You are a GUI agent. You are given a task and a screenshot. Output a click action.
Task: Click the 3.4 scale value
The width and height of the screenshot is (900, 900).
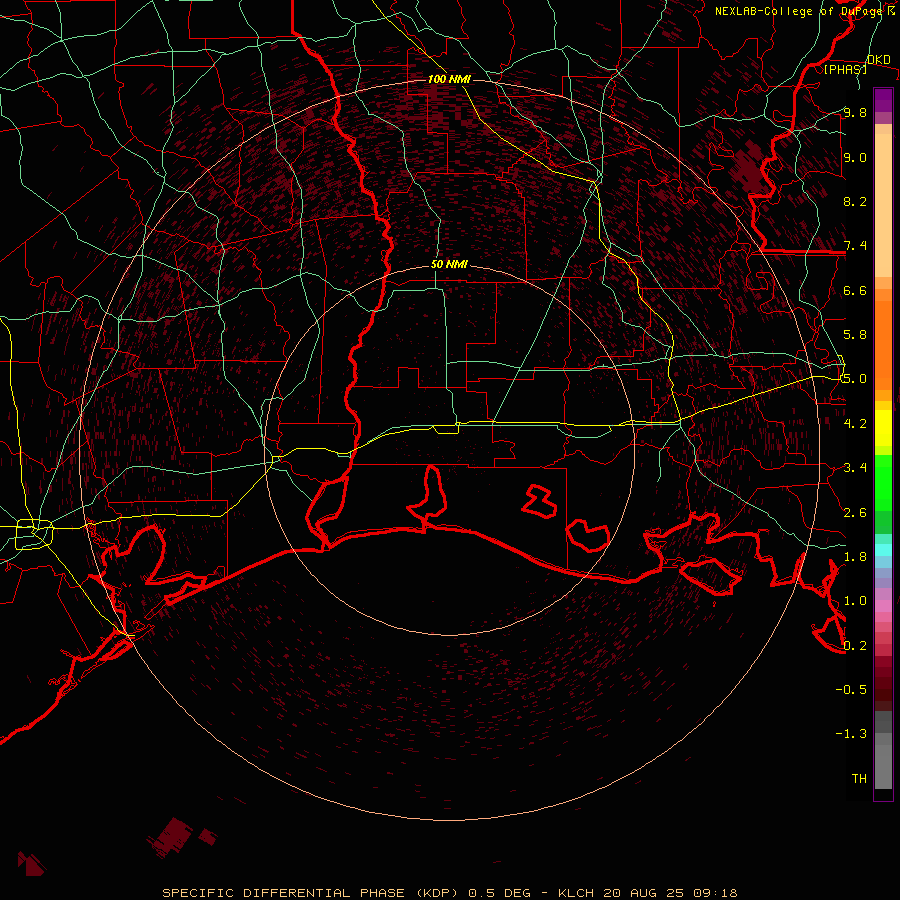[x=855, y=467]
